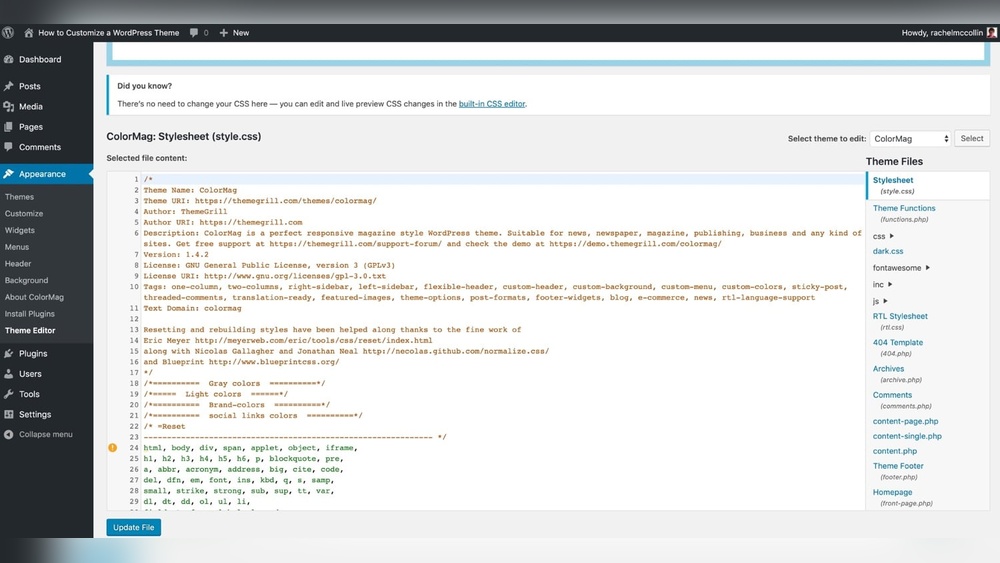Screen dimensions: 1000x563
Task: Open Background submenu item
Action: (26, 280)
